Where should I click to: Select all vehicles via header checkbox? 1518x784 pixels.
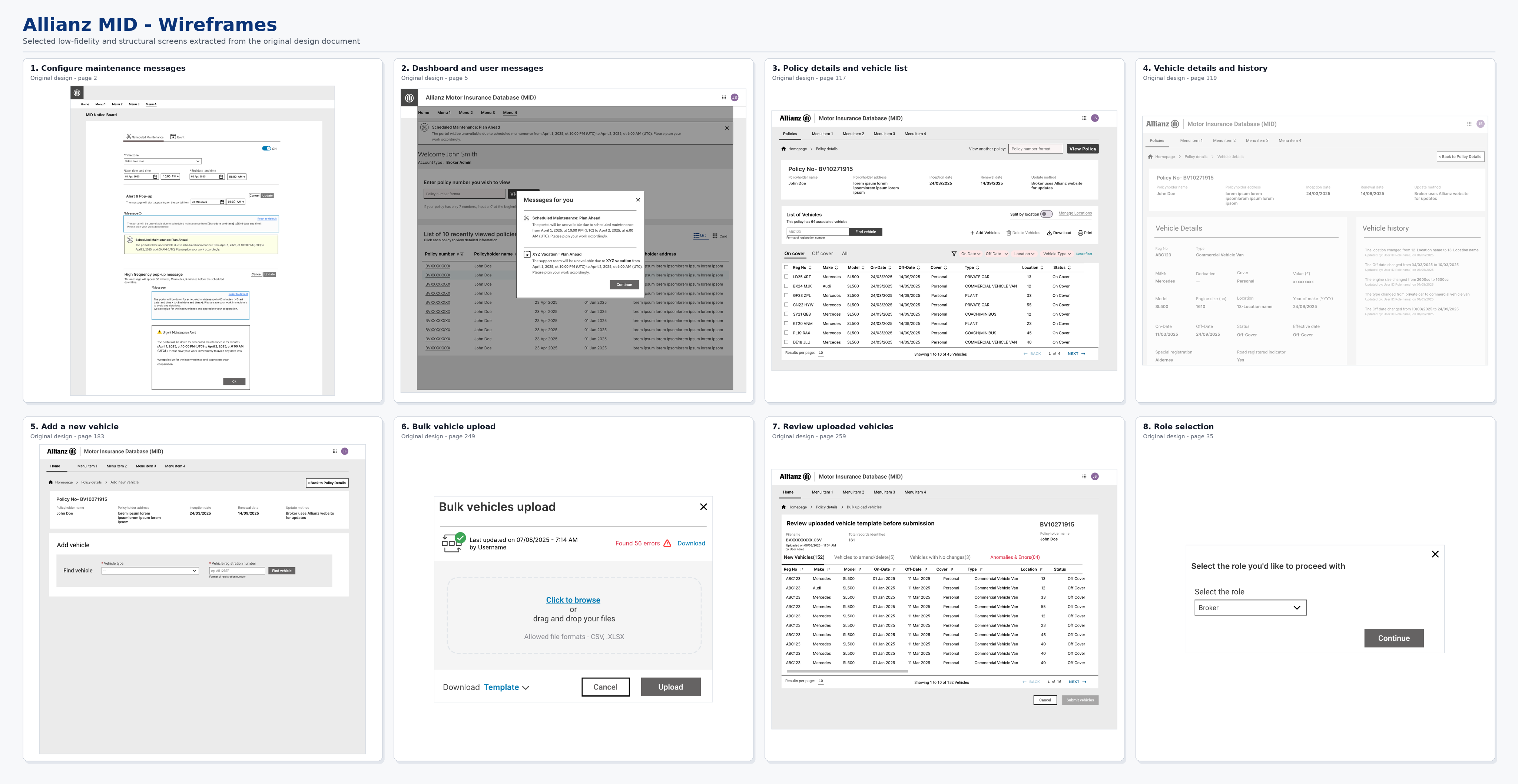click(x=786, y=268)
